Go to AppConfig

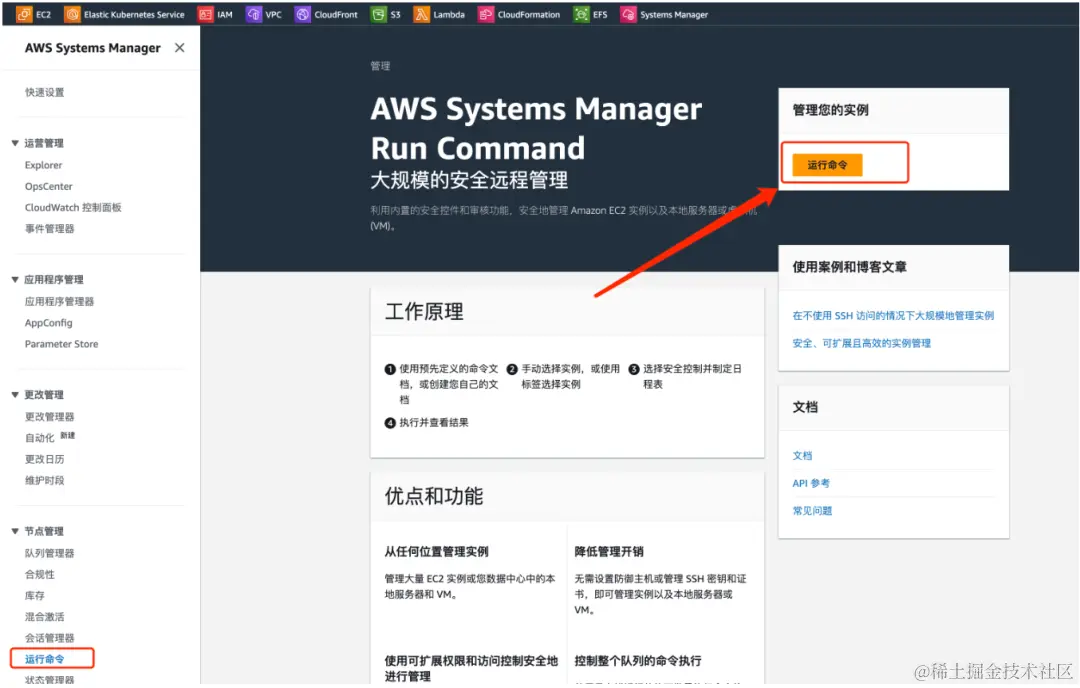point(48,323)
